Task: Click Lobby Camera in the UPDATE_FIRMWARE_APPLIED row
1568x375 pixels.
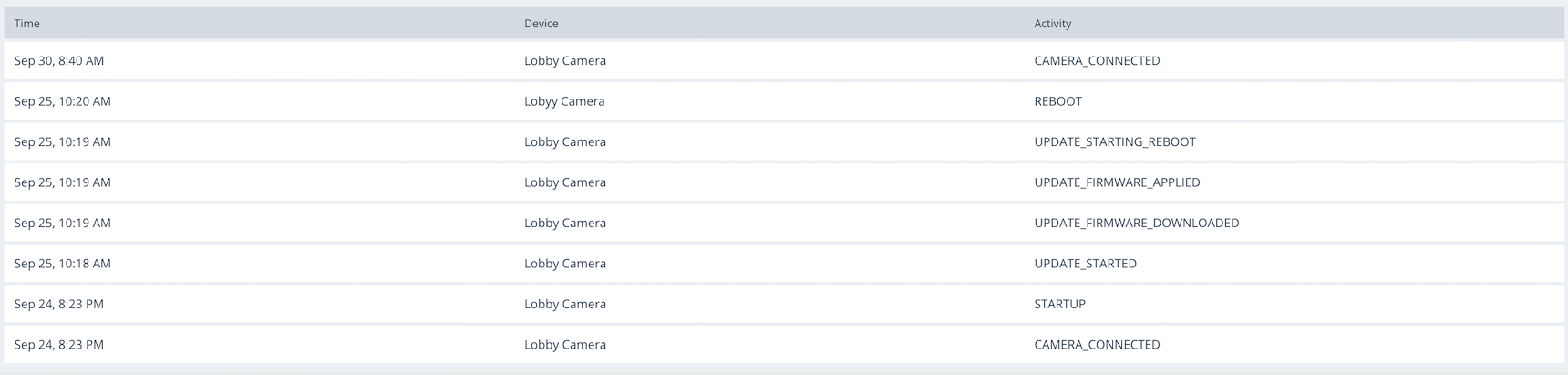Action: point(565,182)
